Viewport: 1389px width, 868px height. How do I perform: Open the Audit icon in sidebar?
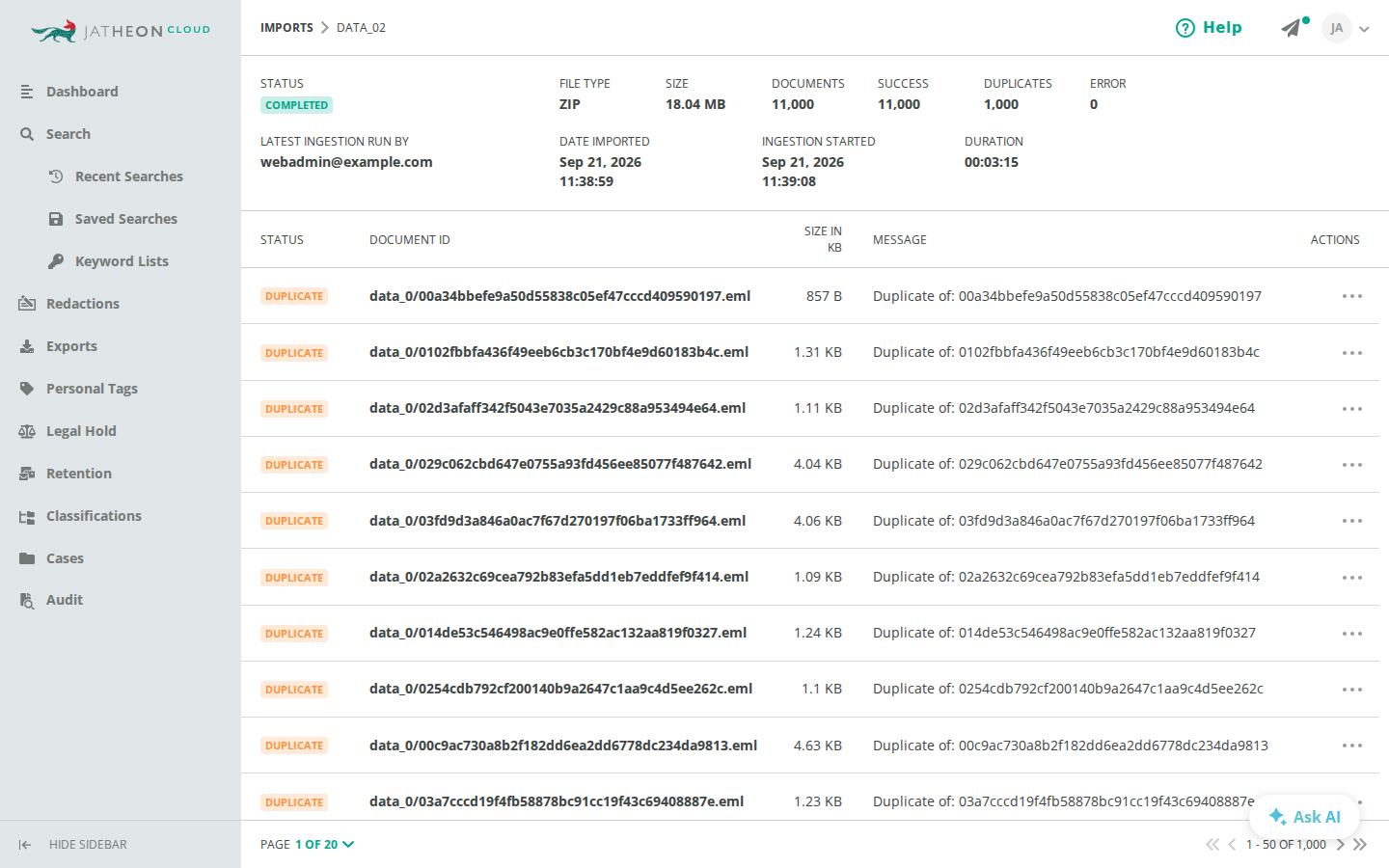[27, 600]
